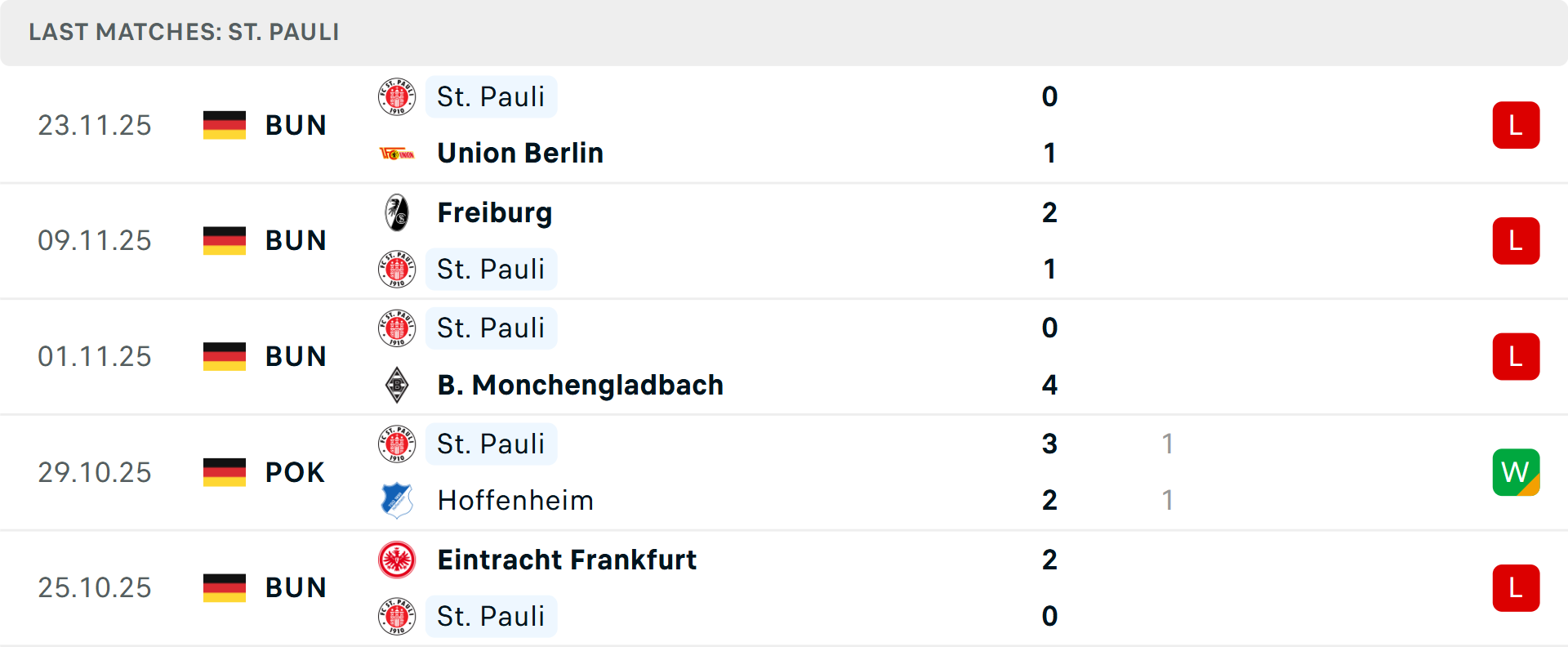Click the POK competition label

295,472
